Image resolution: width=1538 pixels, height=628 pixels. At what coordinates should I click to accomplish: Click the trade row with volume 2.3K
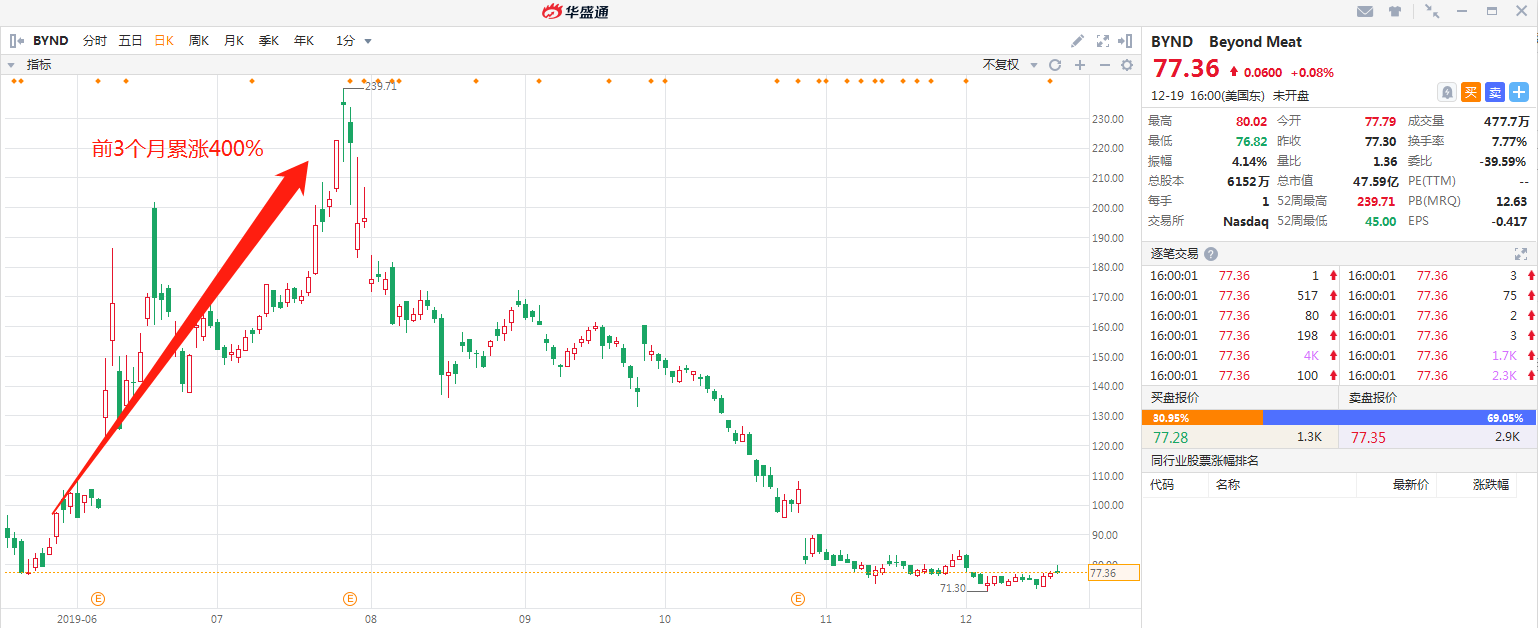(x=1438, y=376)
